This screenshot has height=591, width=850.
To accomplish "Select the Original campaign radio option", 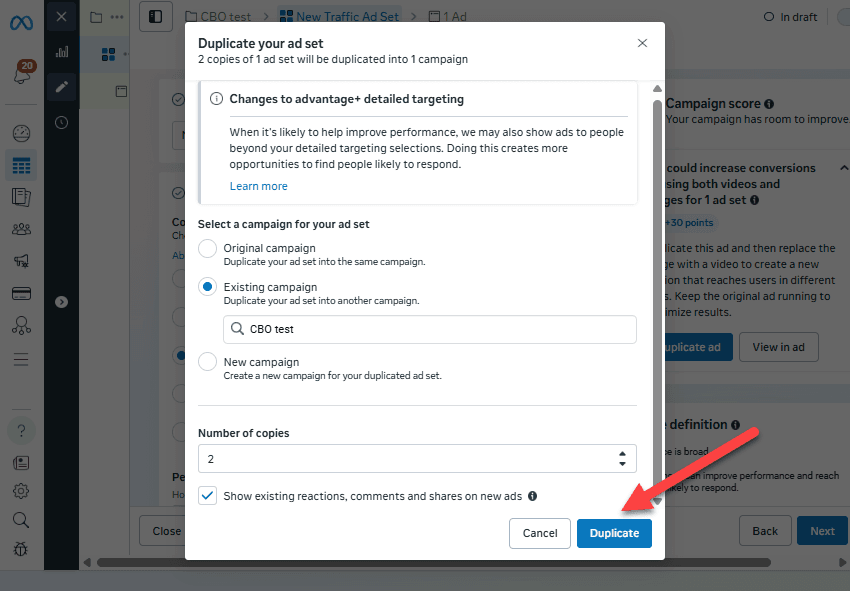I will (x=208, y=249).
